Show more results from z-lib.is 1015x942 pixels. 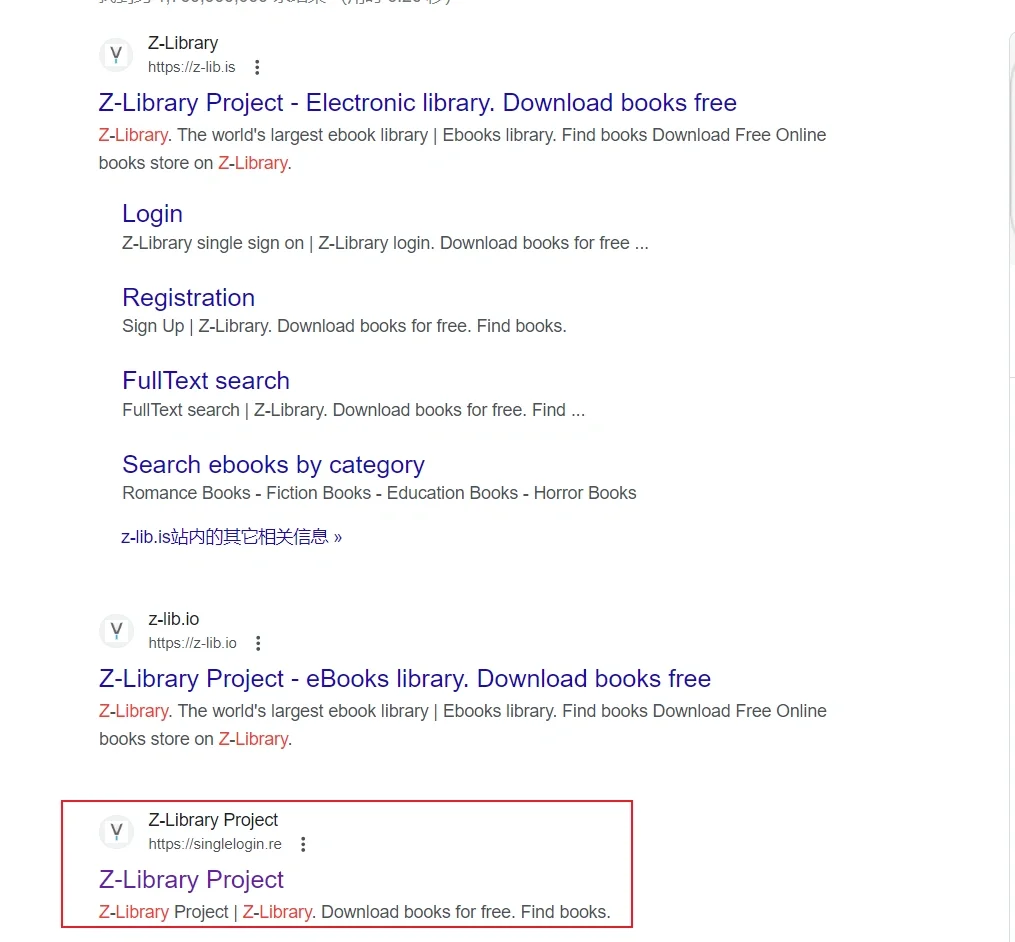pos(231,537)
